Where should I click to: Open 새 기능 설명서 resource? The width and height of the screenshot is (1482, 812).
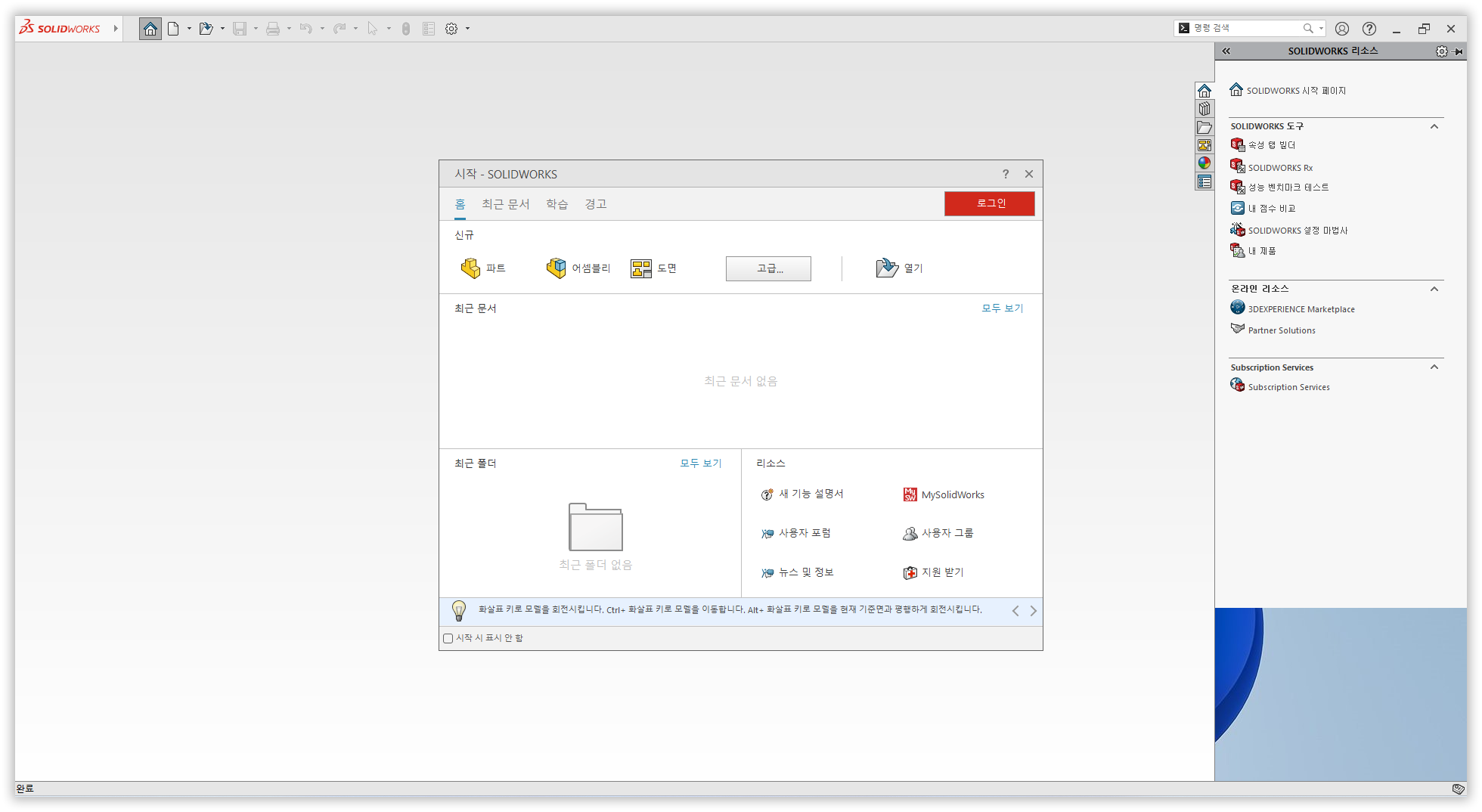point(801,494)
